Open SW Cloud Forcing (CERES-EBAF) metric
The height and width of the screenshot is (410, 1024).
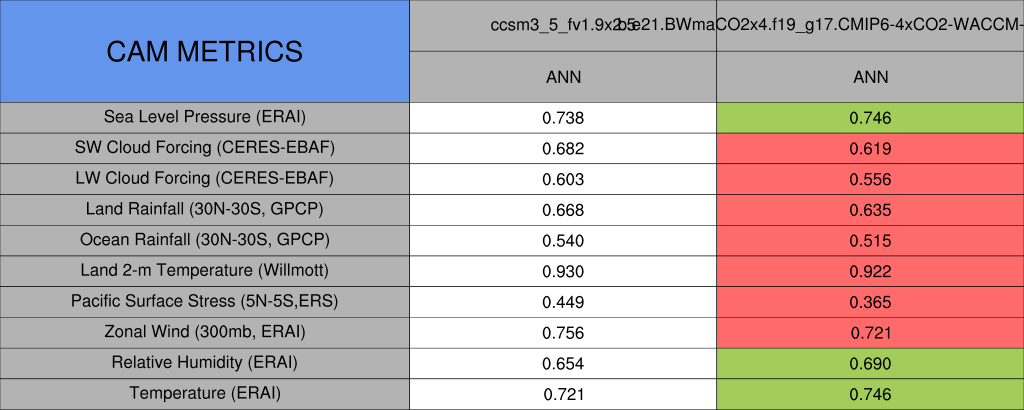[204, 148]
